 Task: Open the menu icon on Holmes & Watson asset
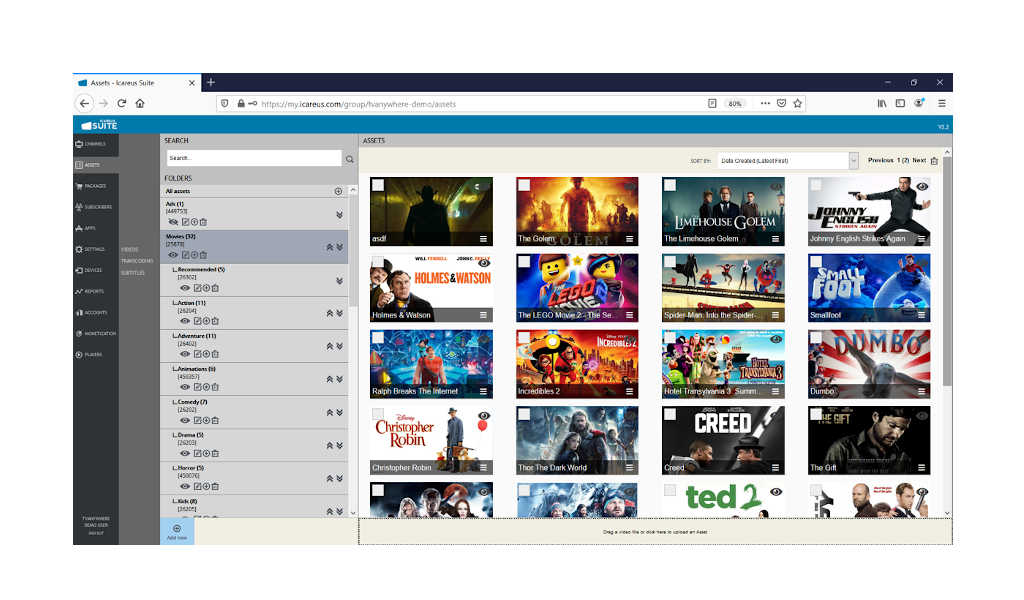point(483,315)
